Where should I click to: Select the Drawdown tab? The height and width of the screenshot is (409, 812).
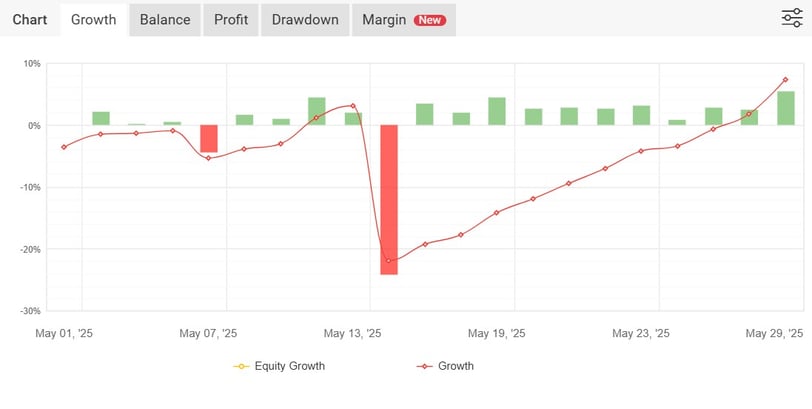[x=305, y=20]
